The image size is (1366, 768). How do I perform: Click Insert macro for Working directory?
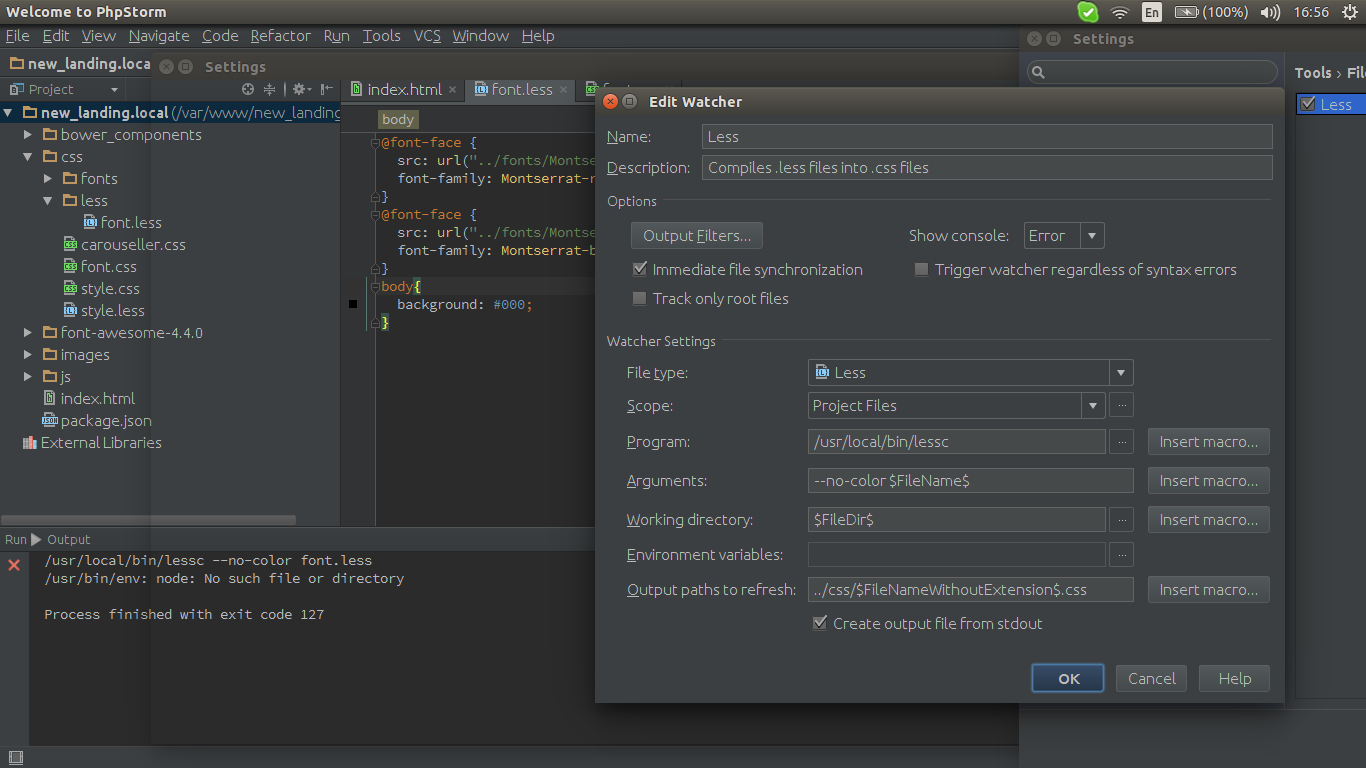[1209, 520]
